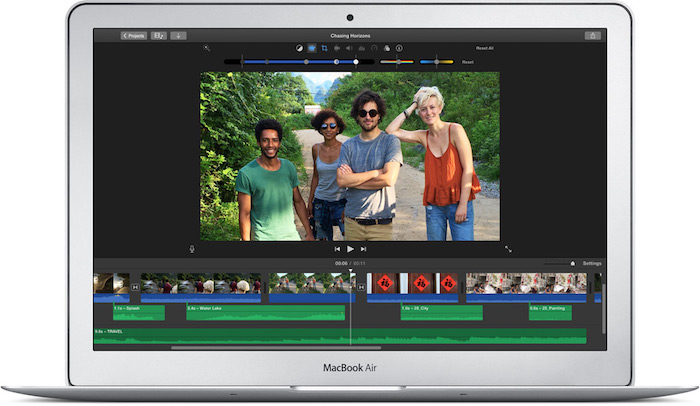Image resolution: width=700 pixels, height=406 pixels.
Task: Click the saturation rainbow slider
Action: tap(396, 62)
